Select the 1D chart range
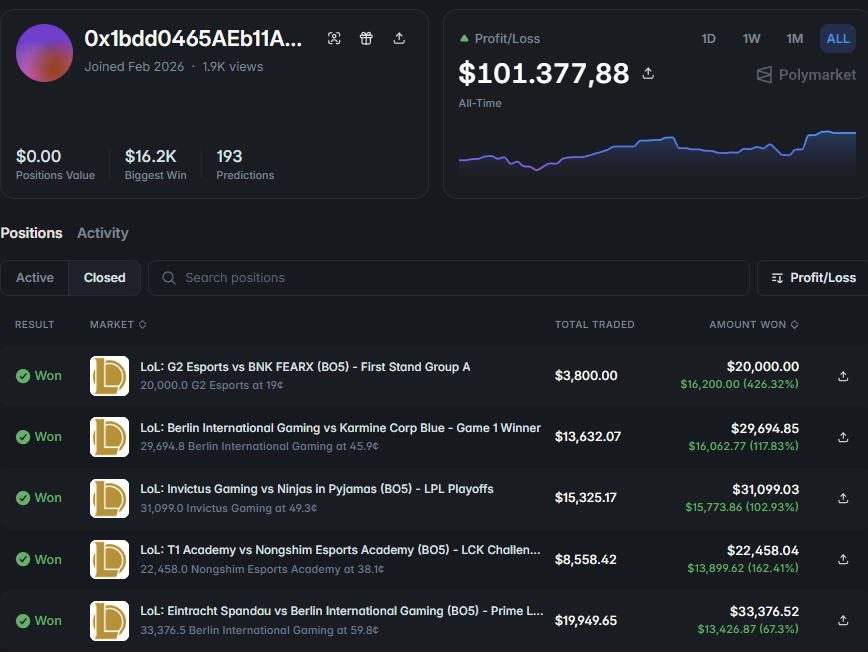Viewport: 868px width, 652px height. pos(709,39)
